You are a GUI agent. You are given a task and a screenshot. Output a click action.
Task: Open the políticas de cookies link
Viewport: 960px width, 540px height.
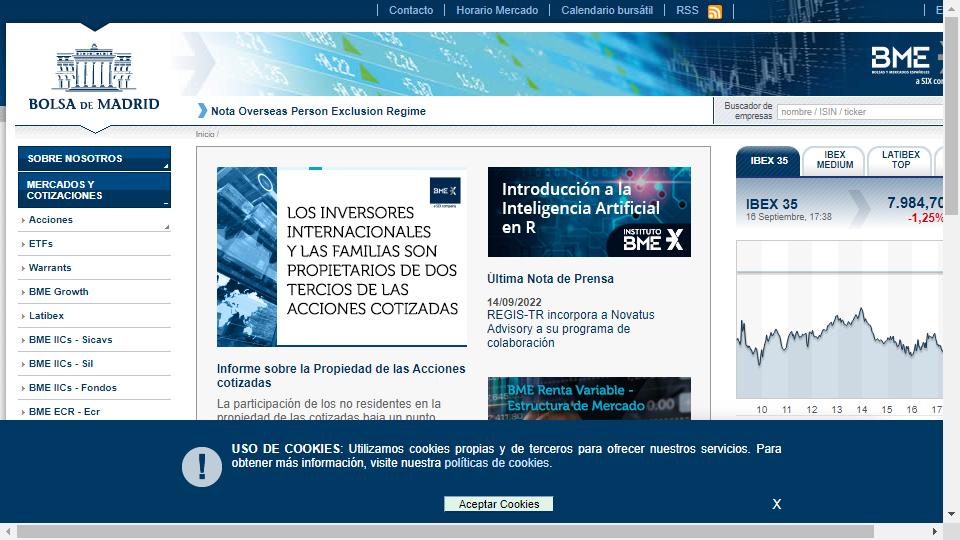pyautogui.click(x=497, y=463)
